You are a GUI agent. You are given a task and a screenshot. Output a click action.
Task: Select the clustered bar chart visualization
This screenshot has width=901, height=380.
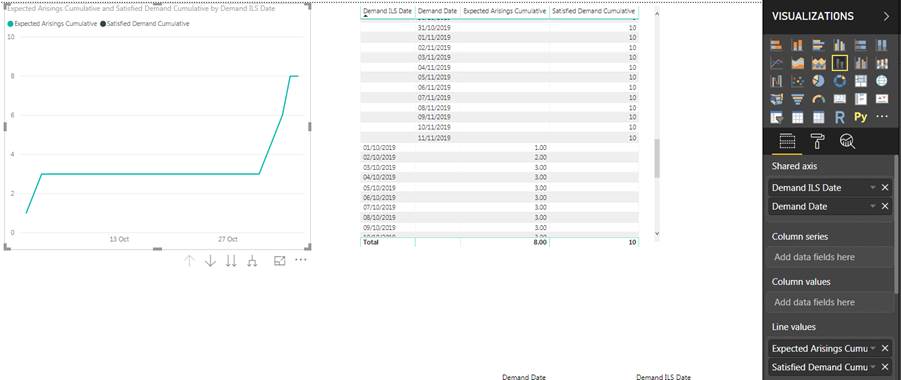point(819,45)
